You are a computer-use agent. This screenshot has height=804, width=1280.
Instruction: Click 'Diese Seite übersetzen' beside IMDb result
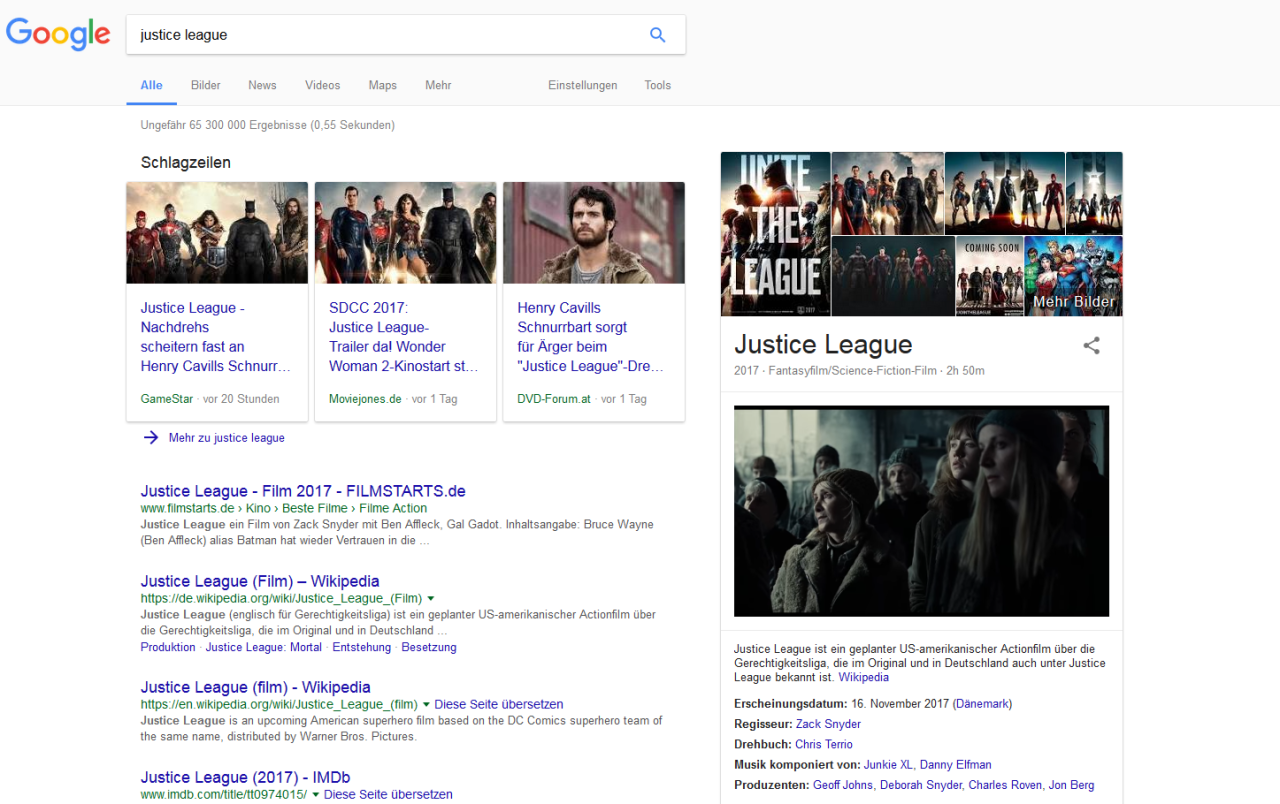tap(389, 794)
